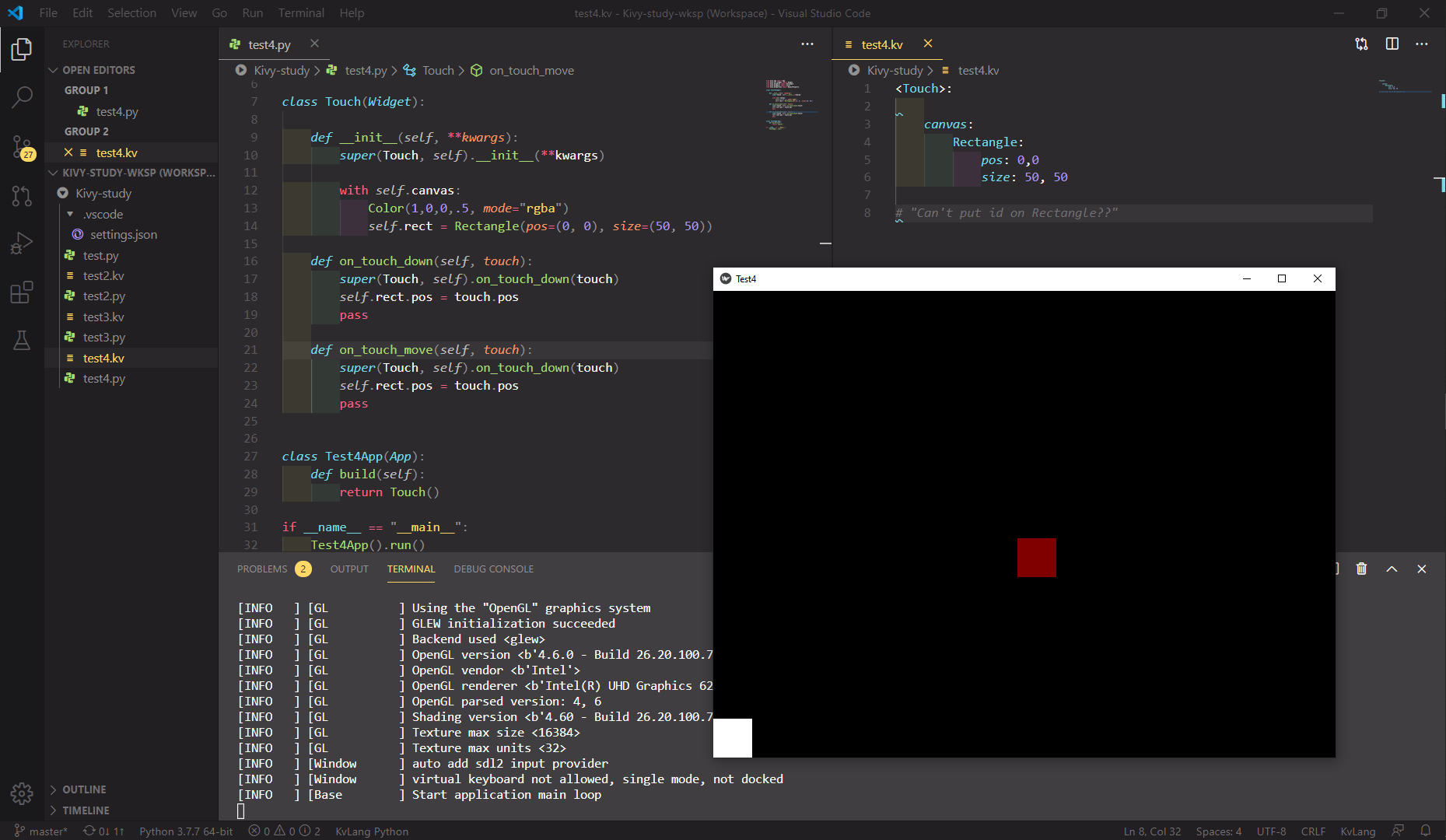This screenshot has height=840, width=1446.
Task: Change Spaces: 4 indentation setting
Action: pyautogui.click(x=1218, y=831)
